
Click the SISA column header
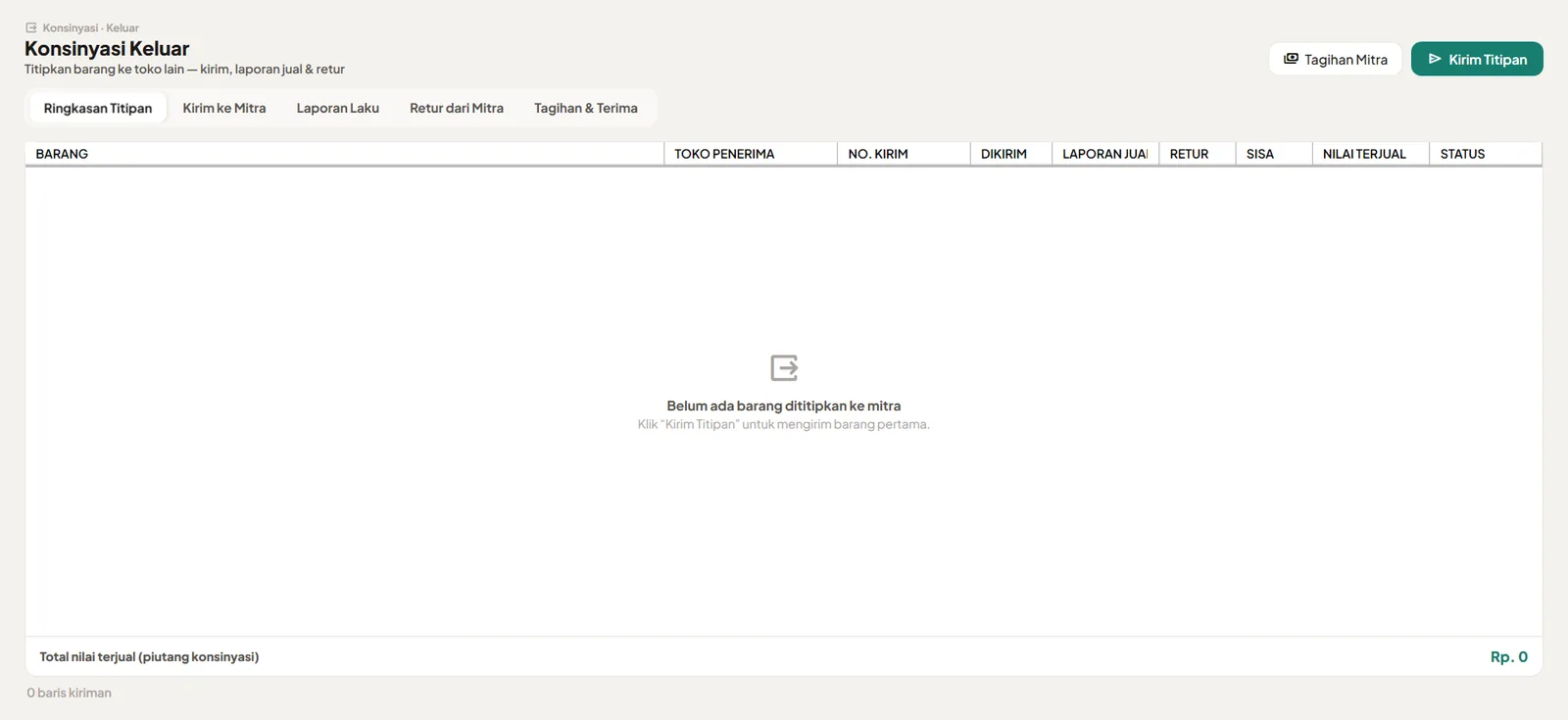click(x=1274, y=154)
